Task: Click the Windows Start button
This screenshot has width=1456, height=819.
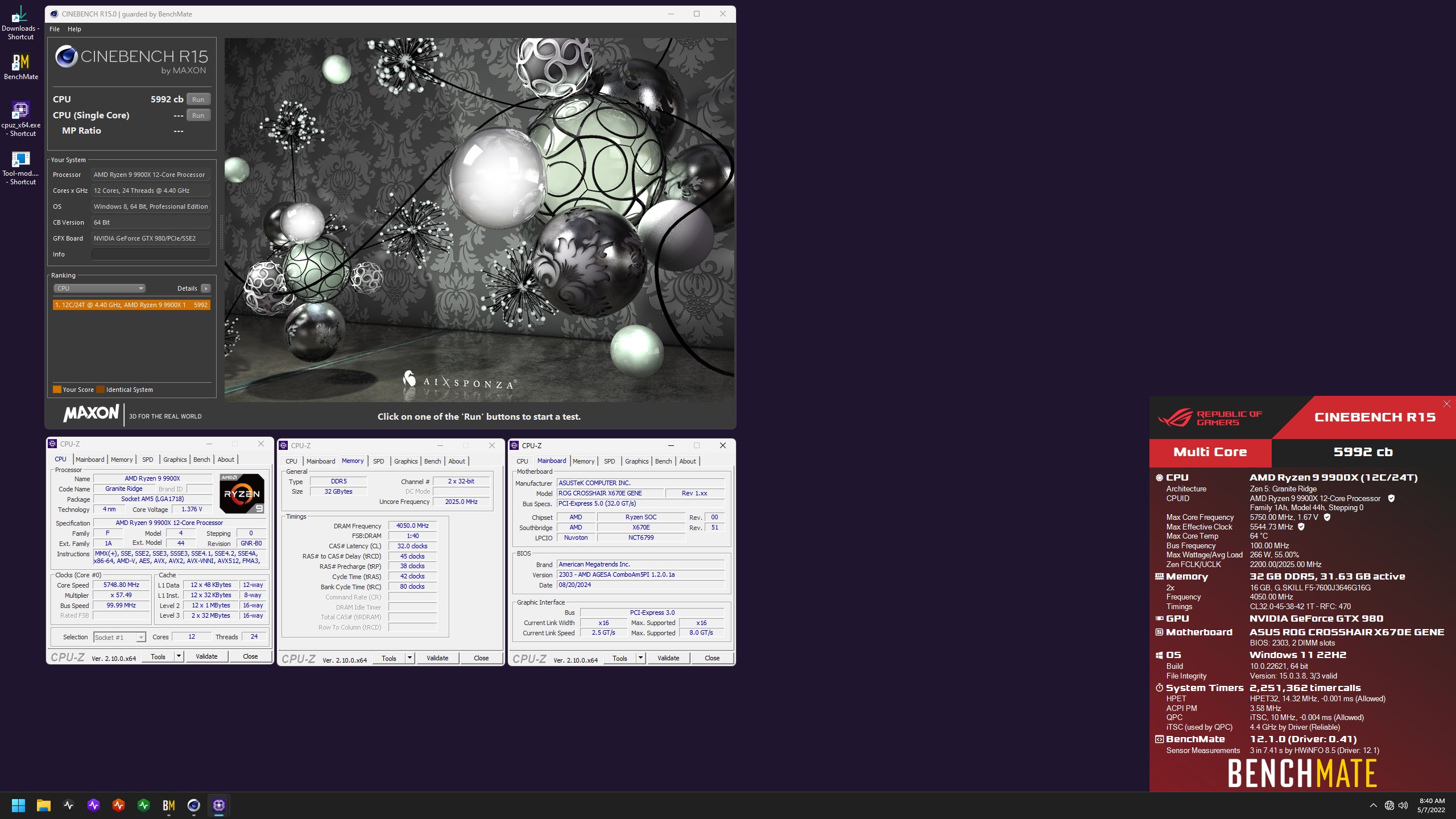Action: [x=18, y=805]
